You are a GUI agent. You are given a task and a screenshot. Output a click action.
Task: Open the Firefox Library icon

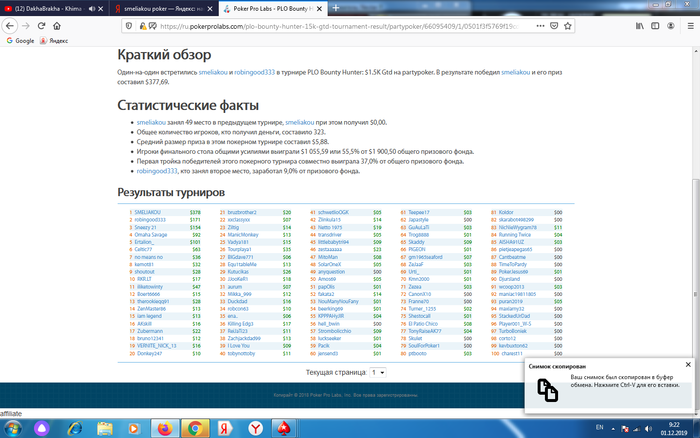640,26
